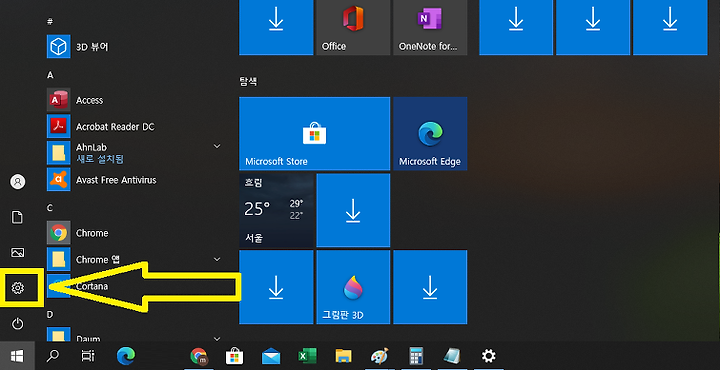Click the letter A section header
This screenshot has width=720, height=370.
click(x=50, y=75)
